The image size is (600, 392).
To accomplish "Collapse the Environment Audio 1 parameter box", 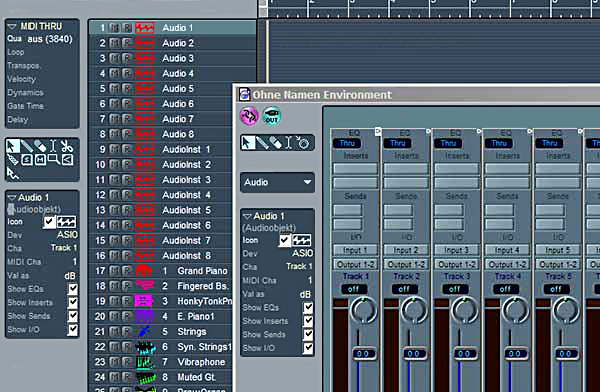I will tap(248, 216).
